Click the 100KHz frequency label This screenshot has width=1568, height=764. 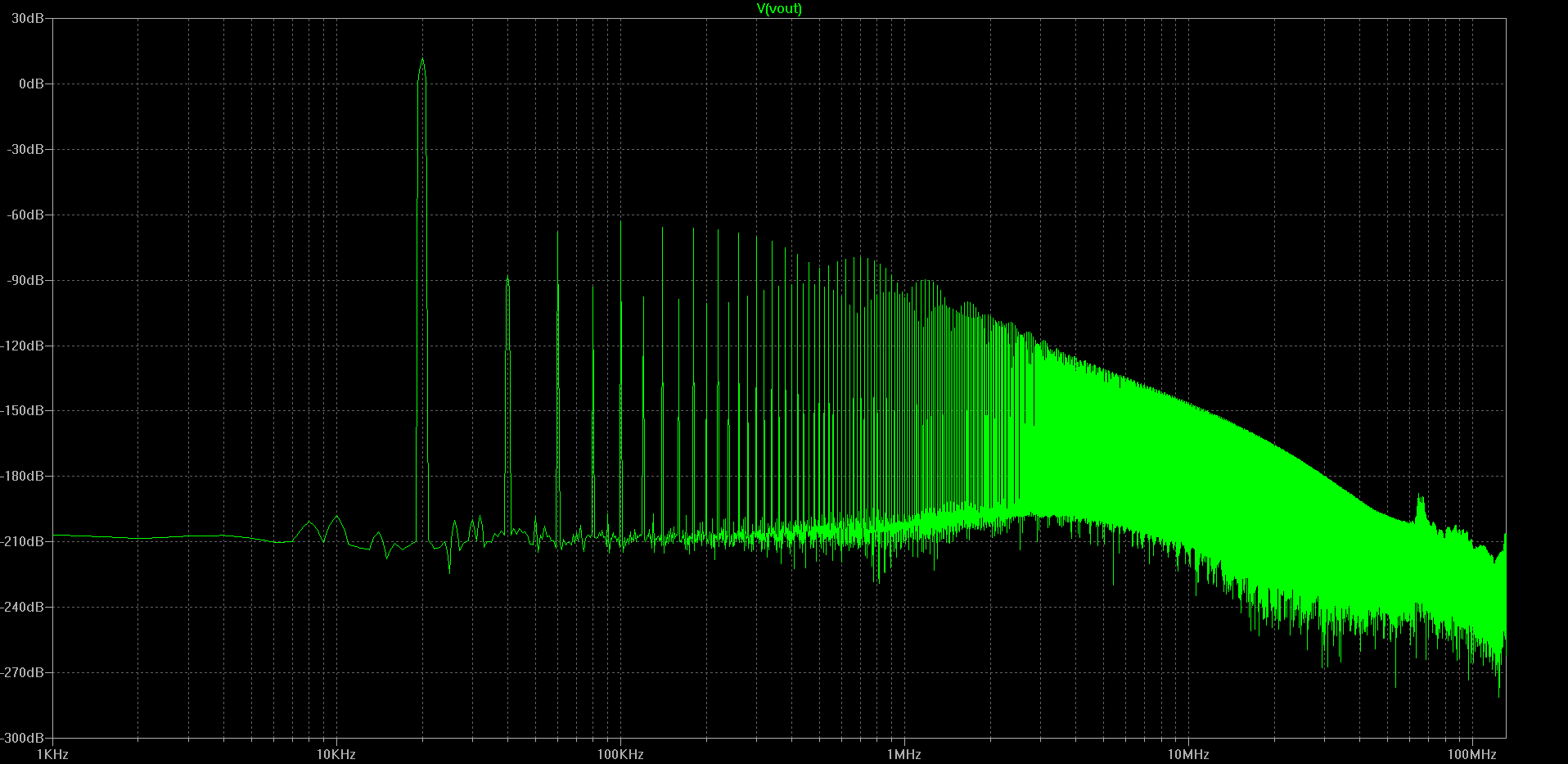[620, 754]
